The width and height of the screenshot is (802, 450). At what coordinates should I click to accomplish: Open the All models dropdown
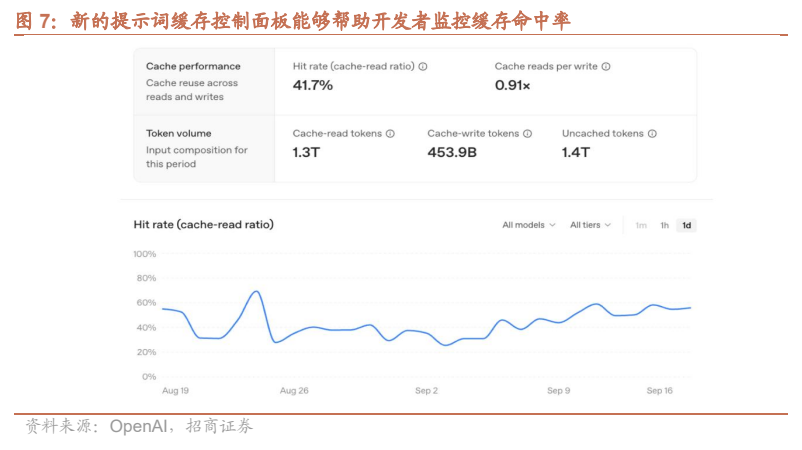coord(529,225)
